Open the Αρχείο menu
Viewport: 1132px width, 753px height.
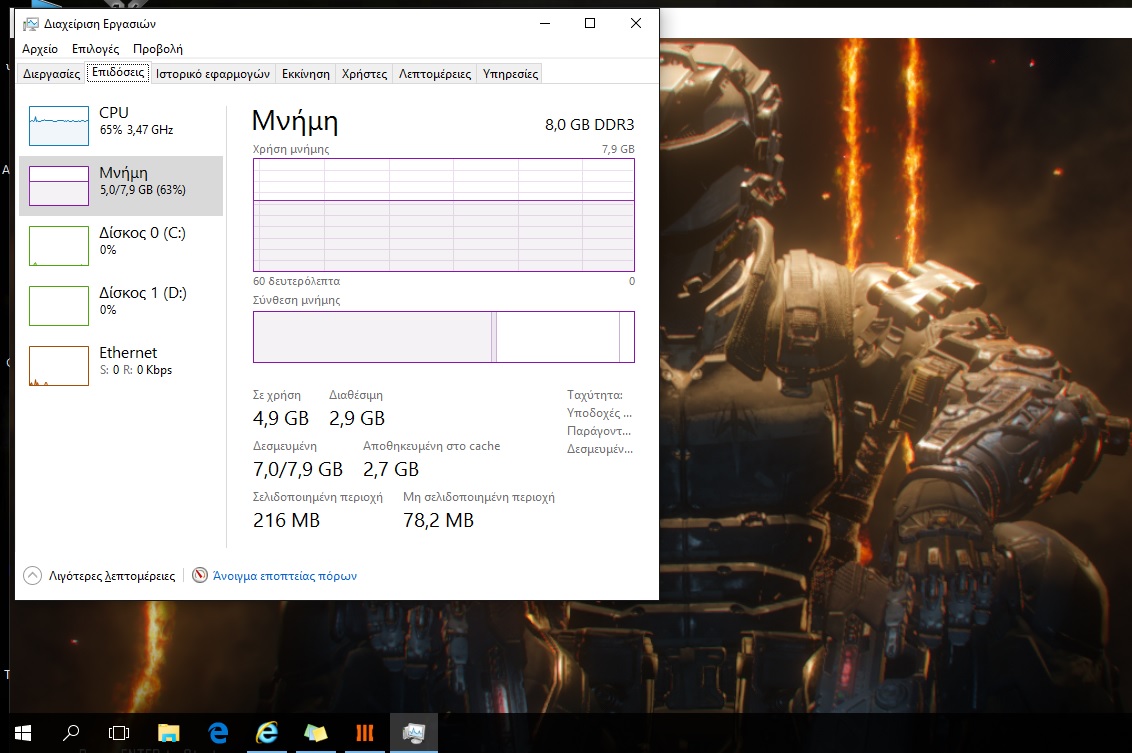[40, 48]
